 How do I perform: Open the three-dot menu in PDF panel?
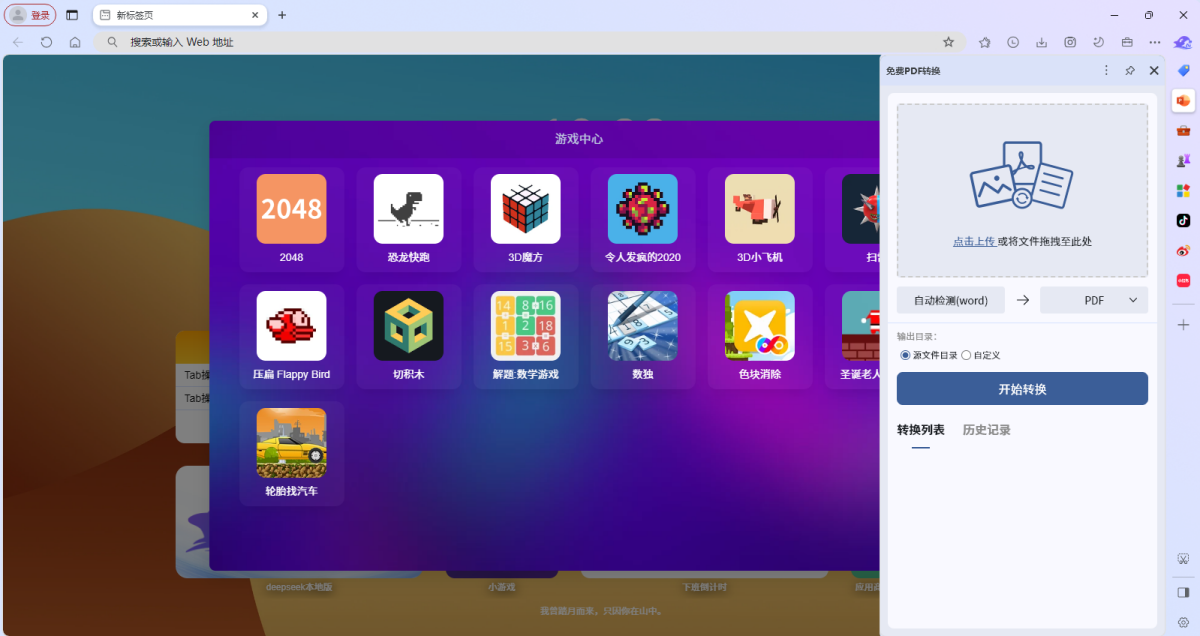(1106, 71)
